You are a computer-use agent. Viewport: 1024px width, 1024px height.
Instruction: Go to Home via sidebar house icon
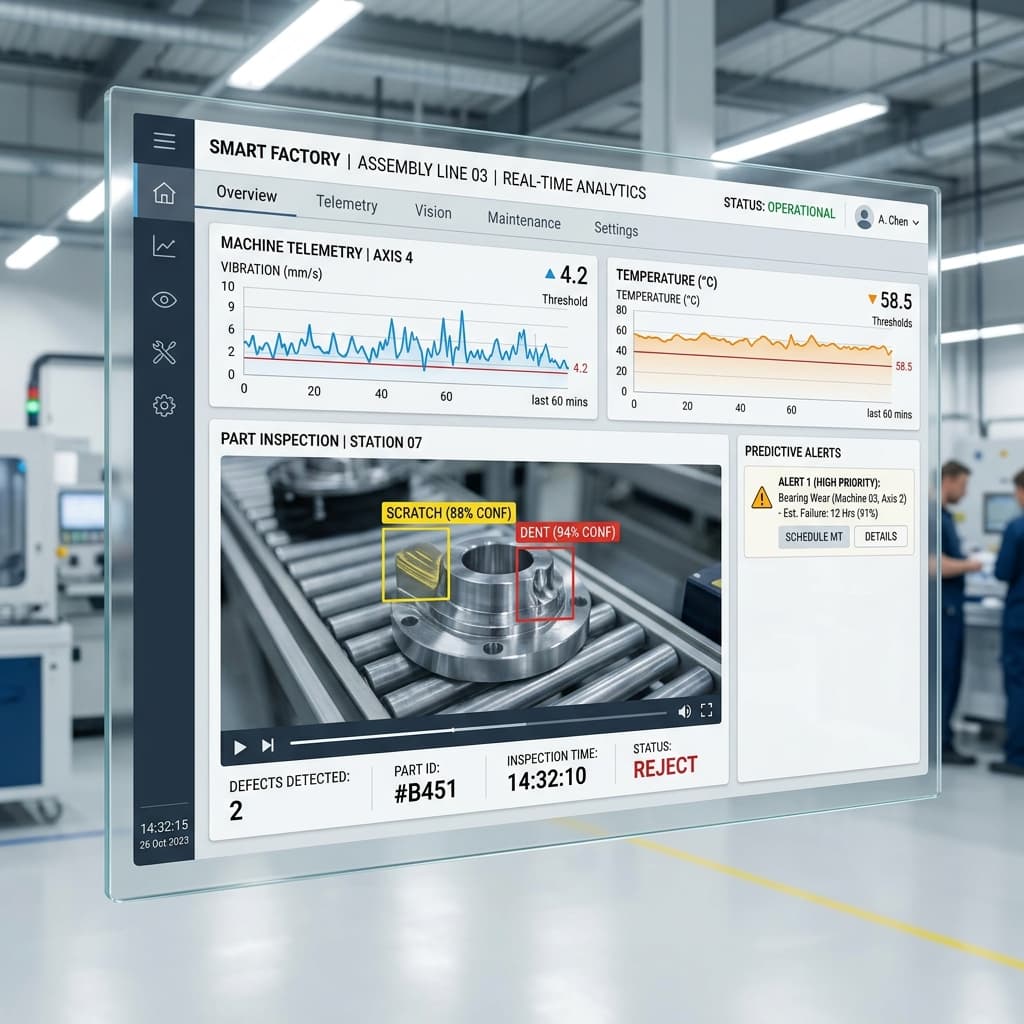164,193
